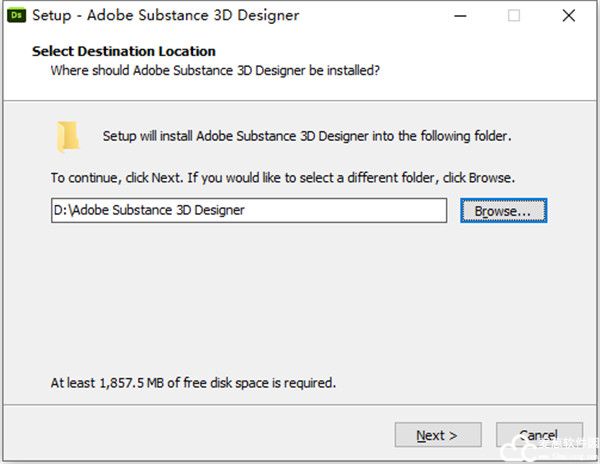This screenshot has width=600, height=464.
Task: Close the Setup dialog with the X
Action: [568, 16]
